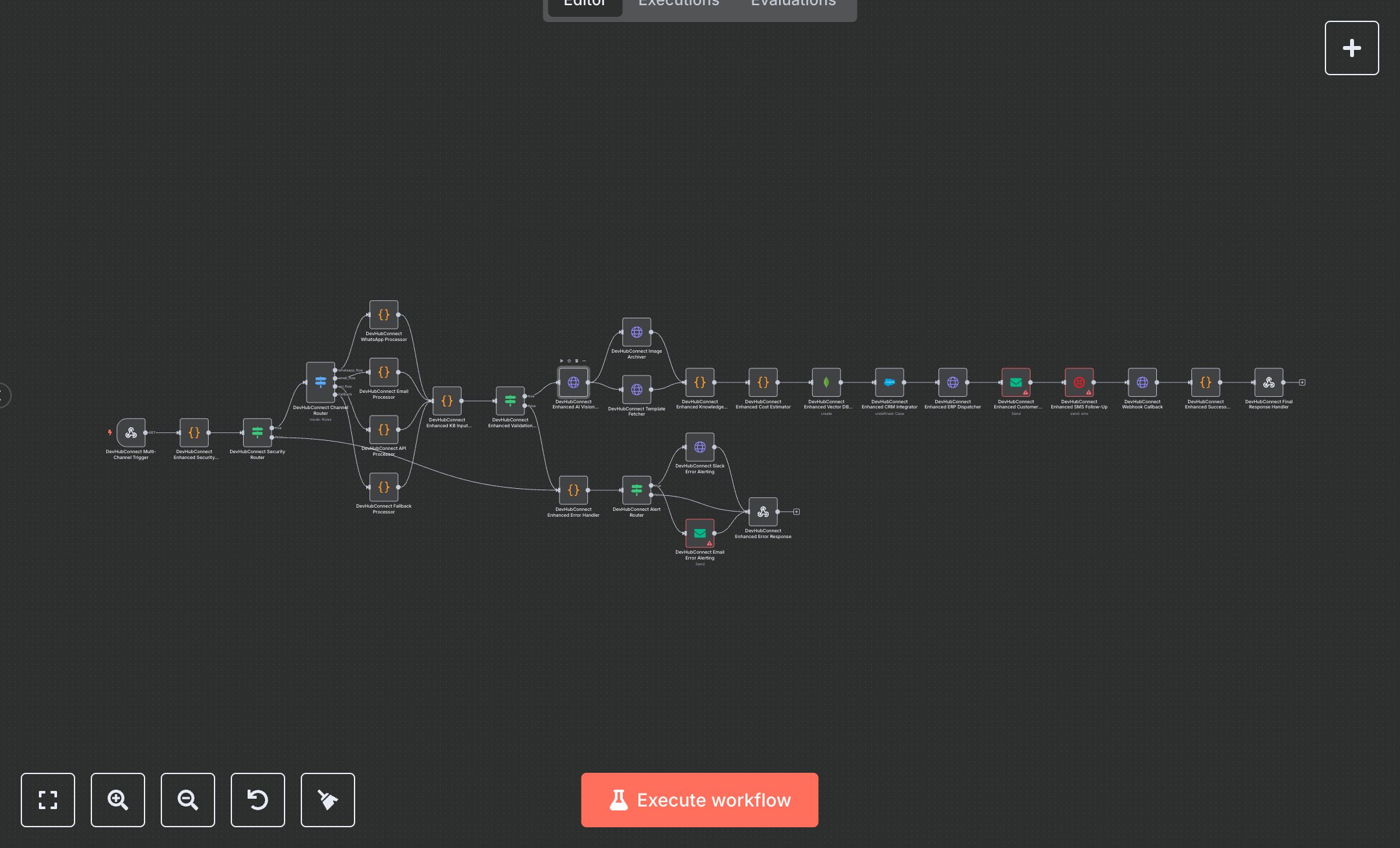Run the Enhanced AI Vision node via its play icon

pos(561,360)
